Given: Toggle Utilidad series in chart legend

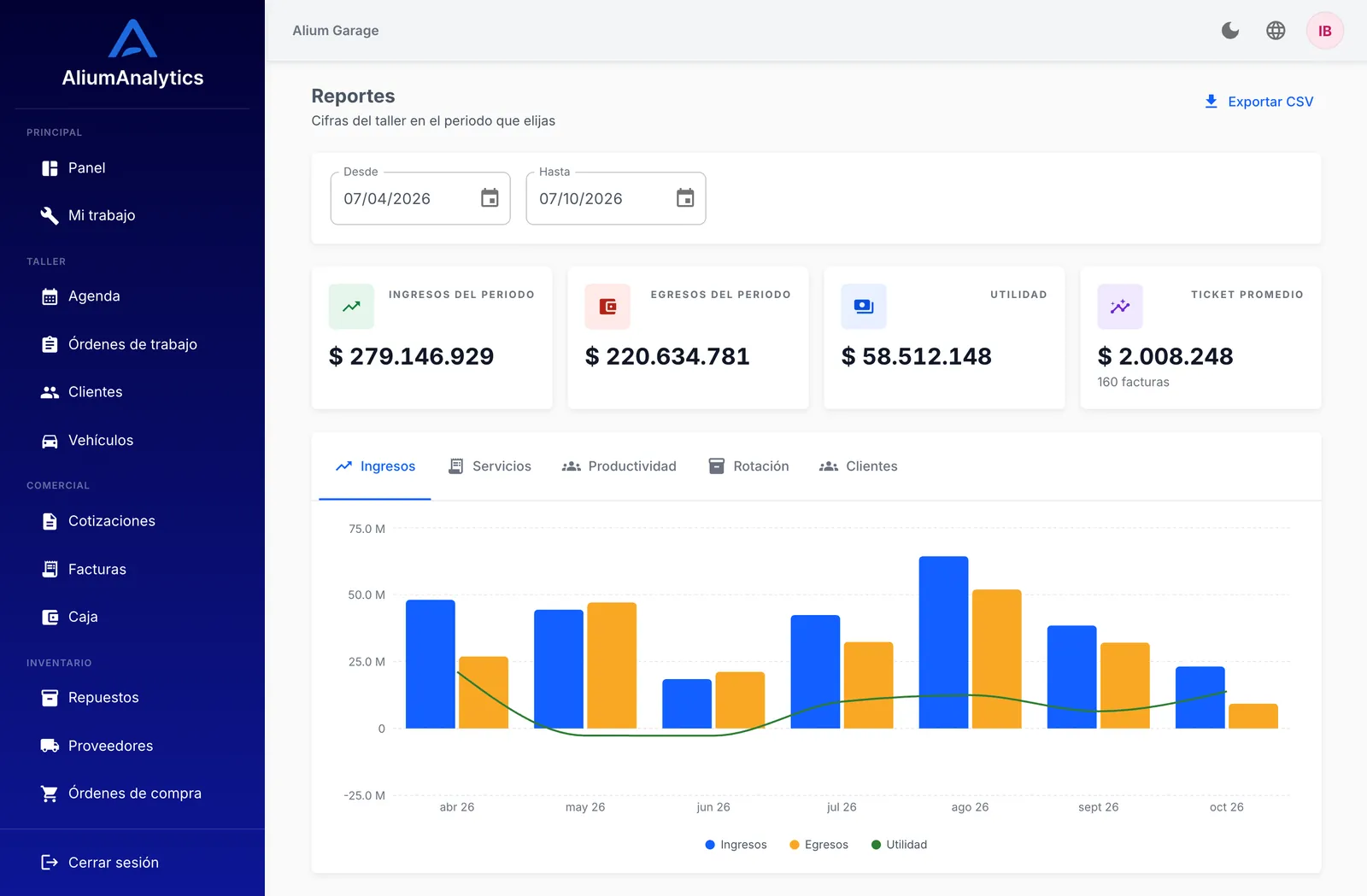Looking at the screenshot, I should point(899,845).
